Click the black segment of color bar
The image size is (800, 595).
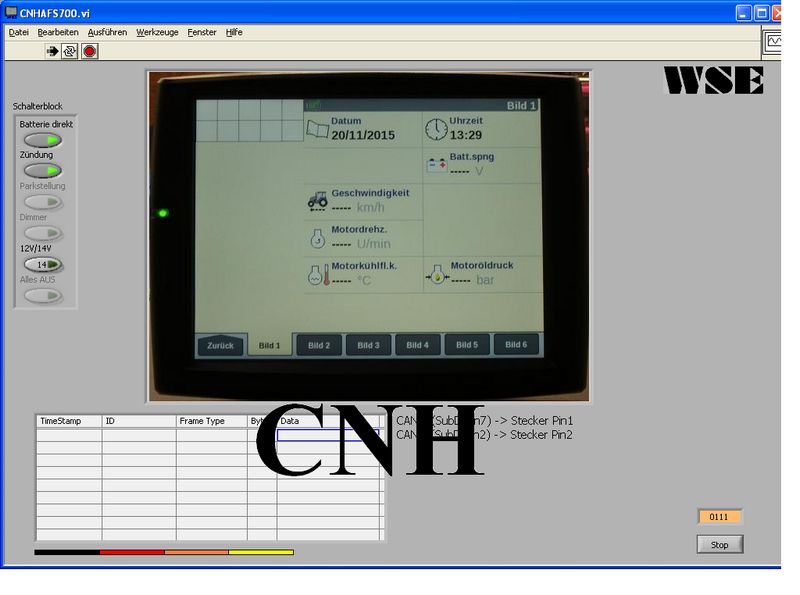pos(67,552)
